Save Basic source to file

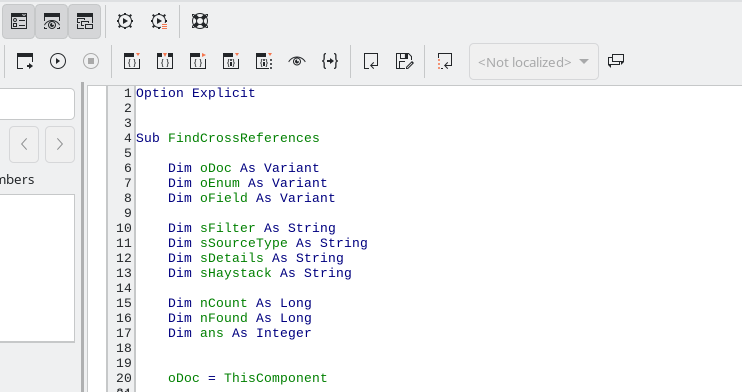point(404,62)
